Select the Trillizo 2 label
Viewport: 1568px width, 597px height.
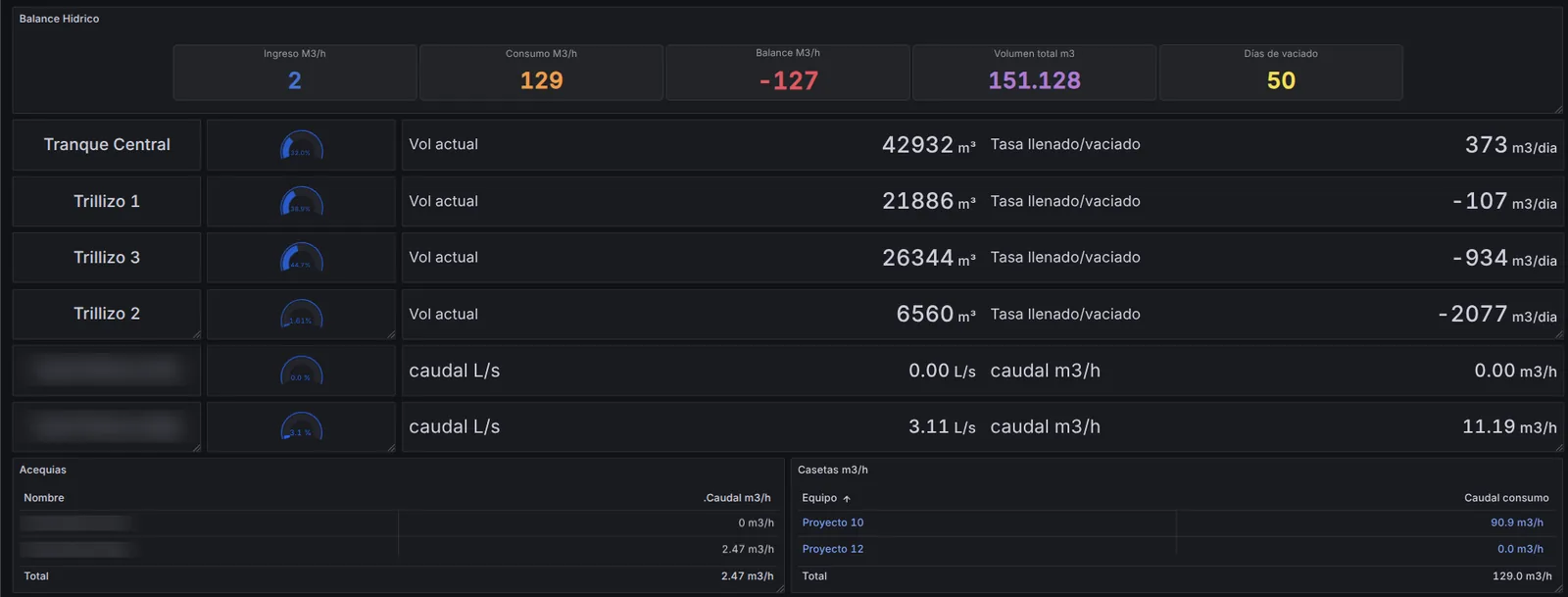point(107,314)
